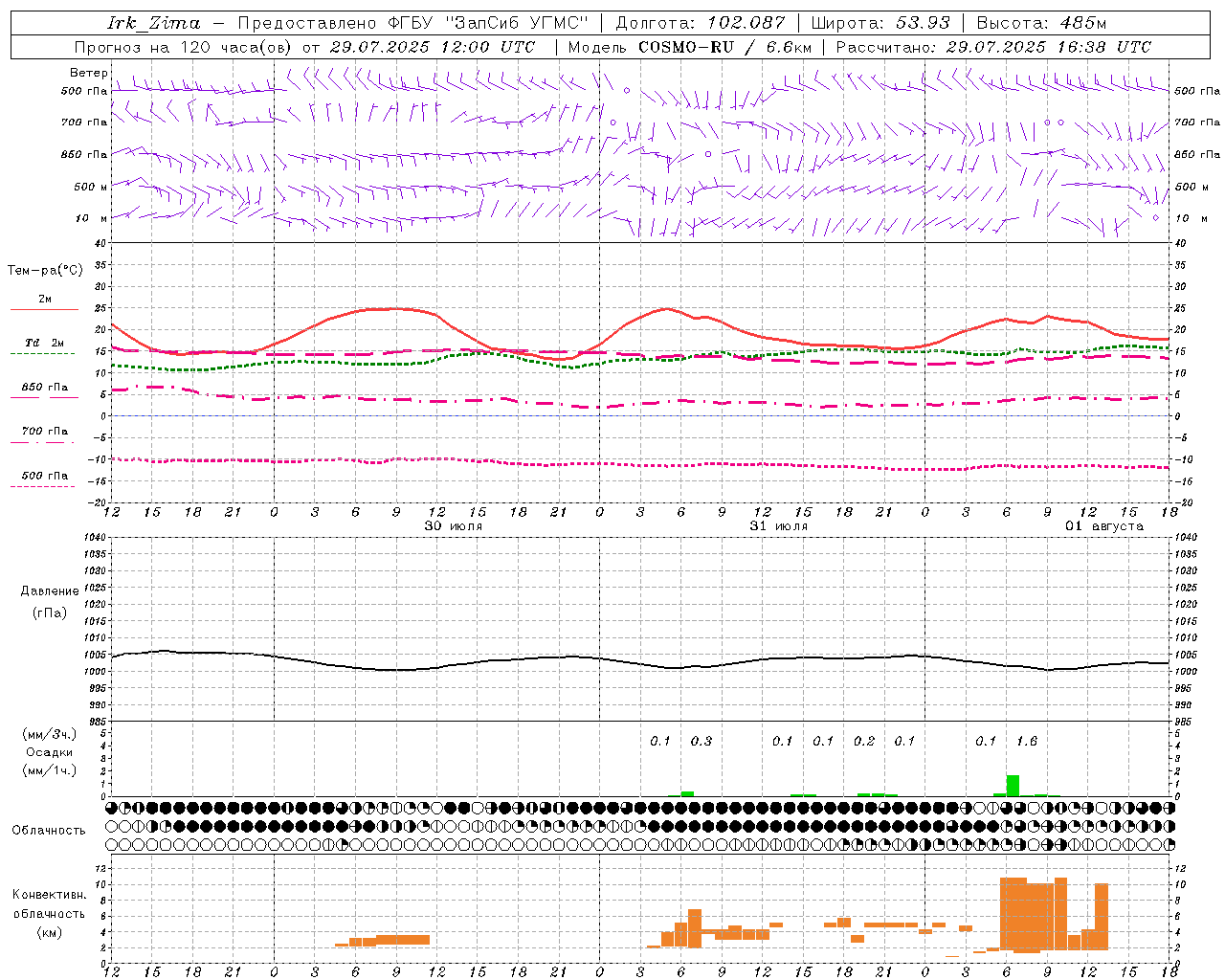Select the forecast start time 29.07.2025 12:00 UTC
The width and height of the screenshot is (1225, 980).
433,47
